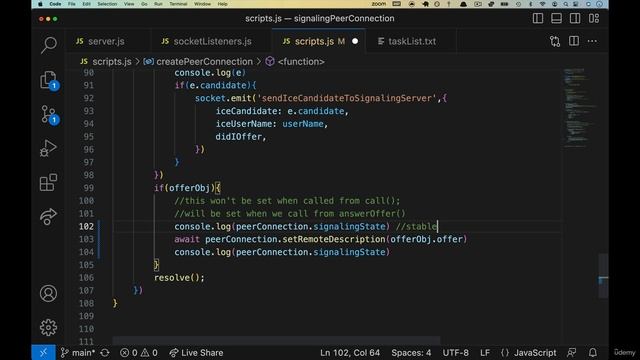Open the errors and warnings indicator

point(139,353)
